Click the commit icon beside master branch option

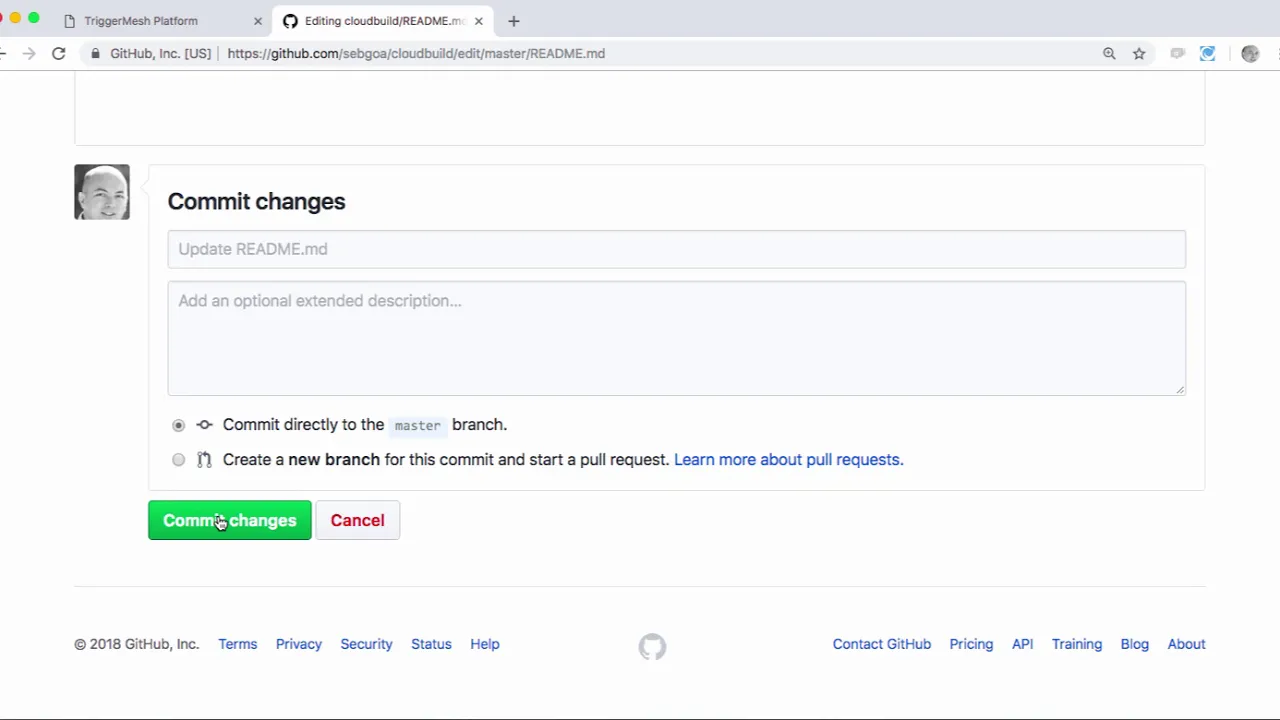[204, 425]
